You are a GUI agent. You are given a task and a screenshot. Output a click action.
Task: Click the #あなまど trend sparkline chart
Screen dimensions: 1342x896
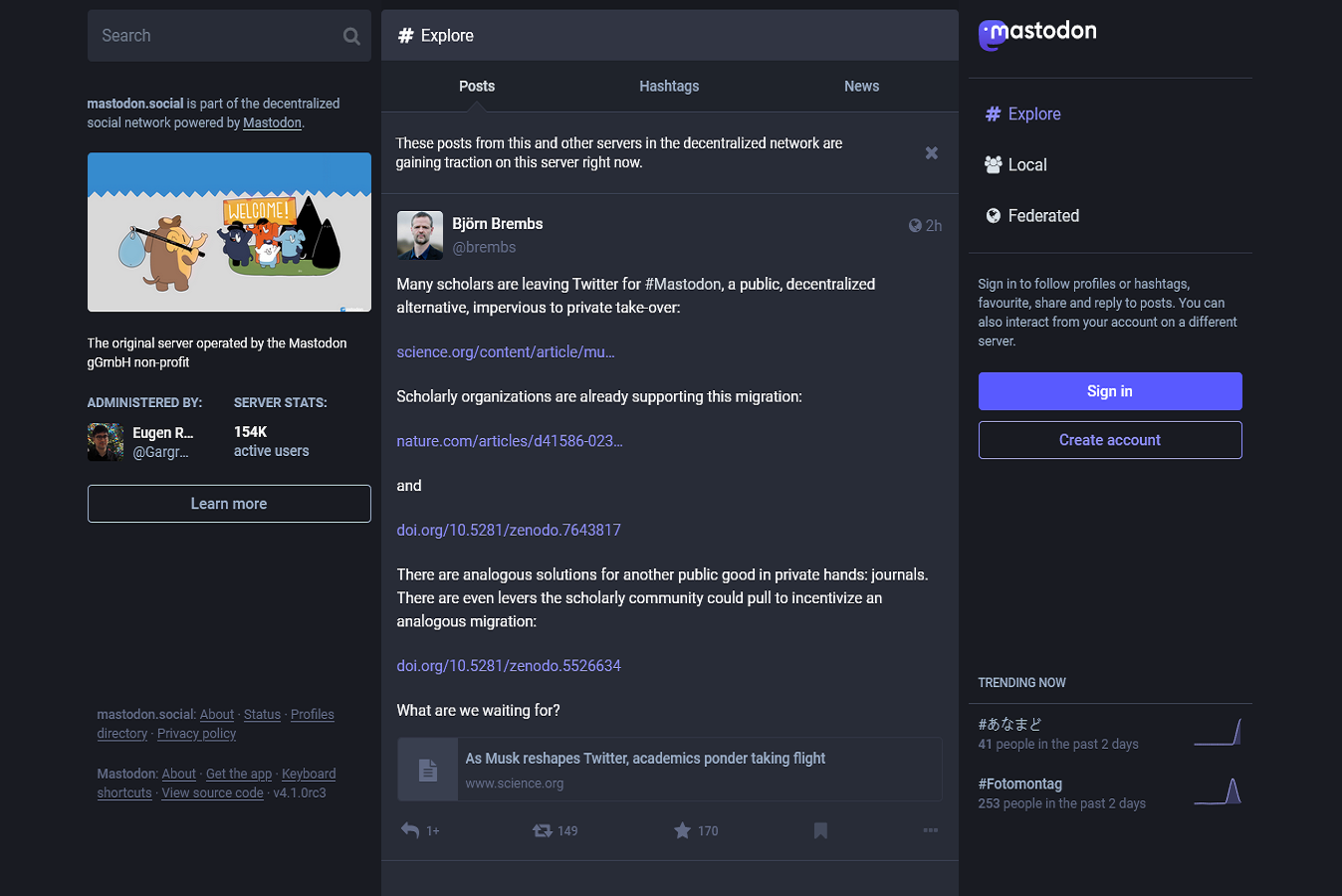(x=1218, y=733)
